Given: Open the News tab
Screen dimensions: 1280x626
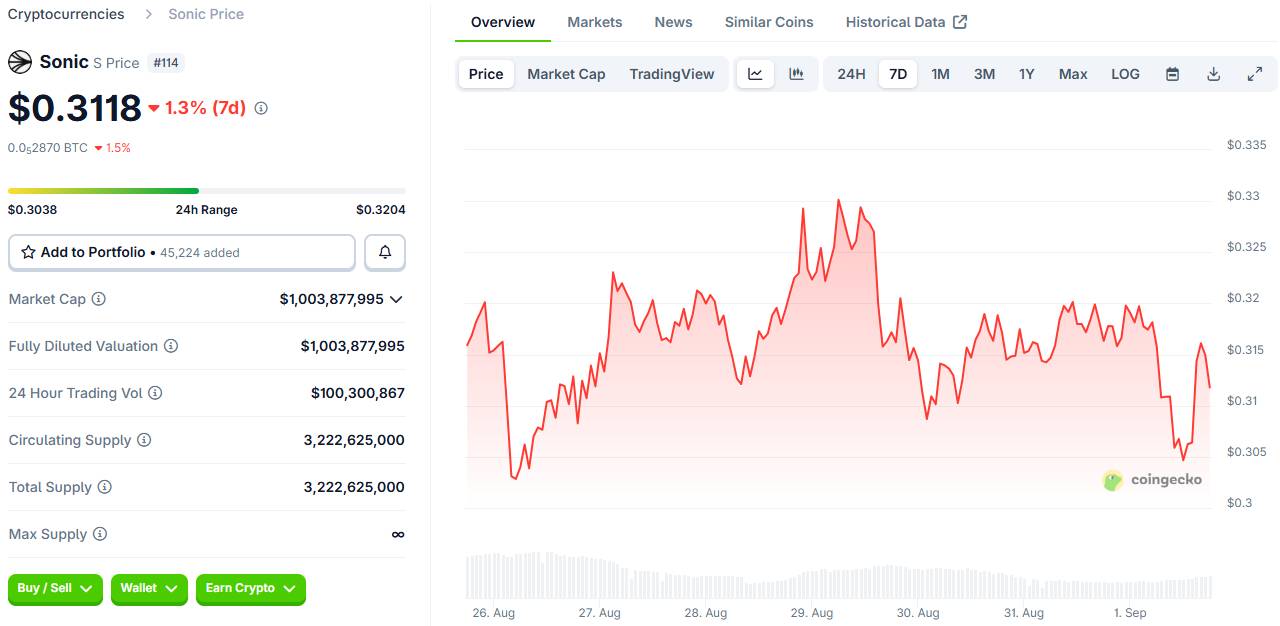Looking at the screenshot, I should [x=674, y=22].
